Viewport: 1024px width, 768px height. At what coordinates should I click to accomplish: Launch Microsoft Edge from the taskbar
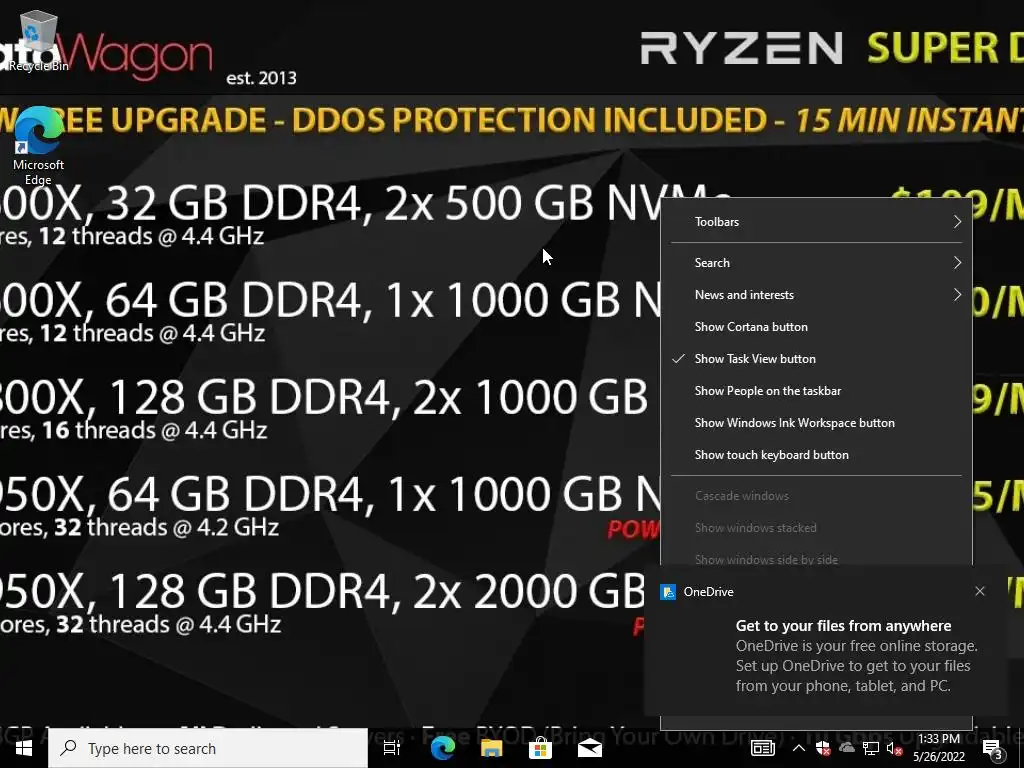coord(442,748)
